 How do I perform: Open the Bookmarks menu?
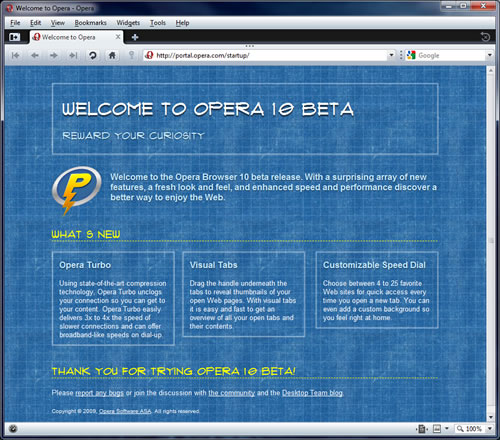90,23
